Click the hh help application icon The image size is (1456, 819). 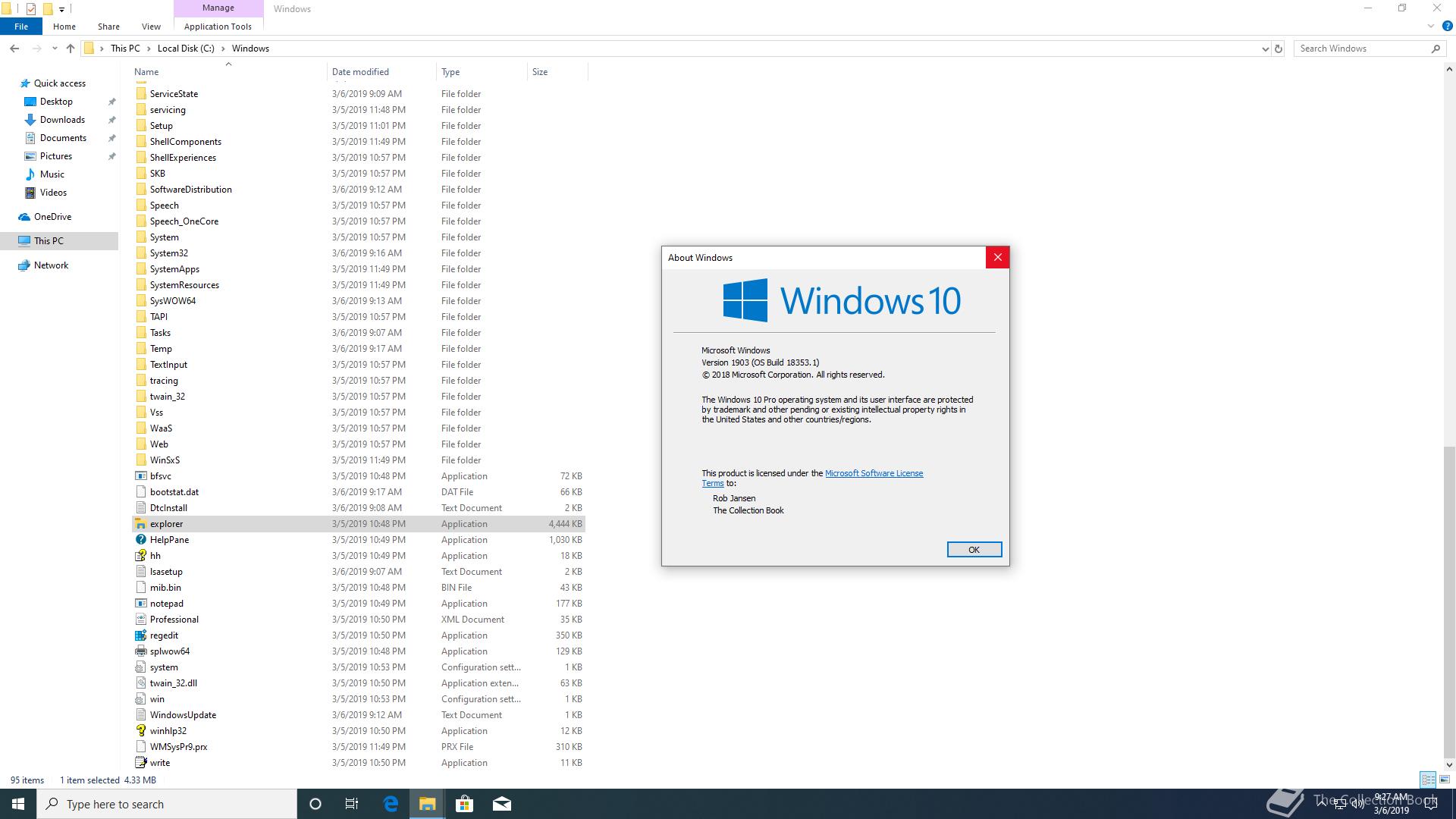[x=140, y=556]
